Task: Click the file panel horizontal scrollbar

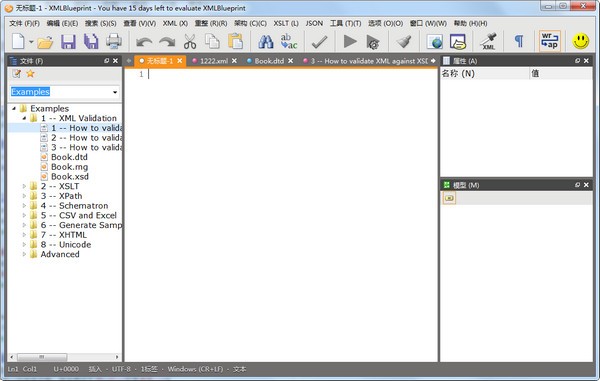Action: [64, 357]
